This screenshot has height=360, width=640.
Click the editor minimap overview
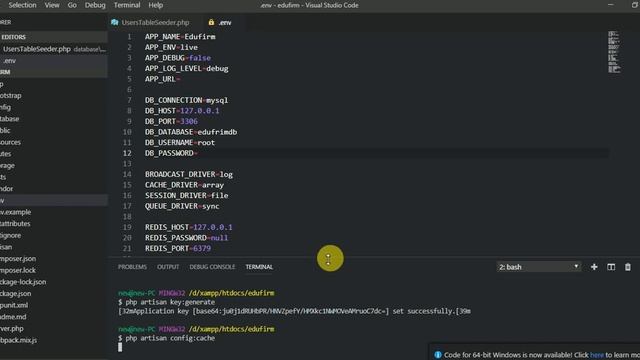(x=614, y=52)
